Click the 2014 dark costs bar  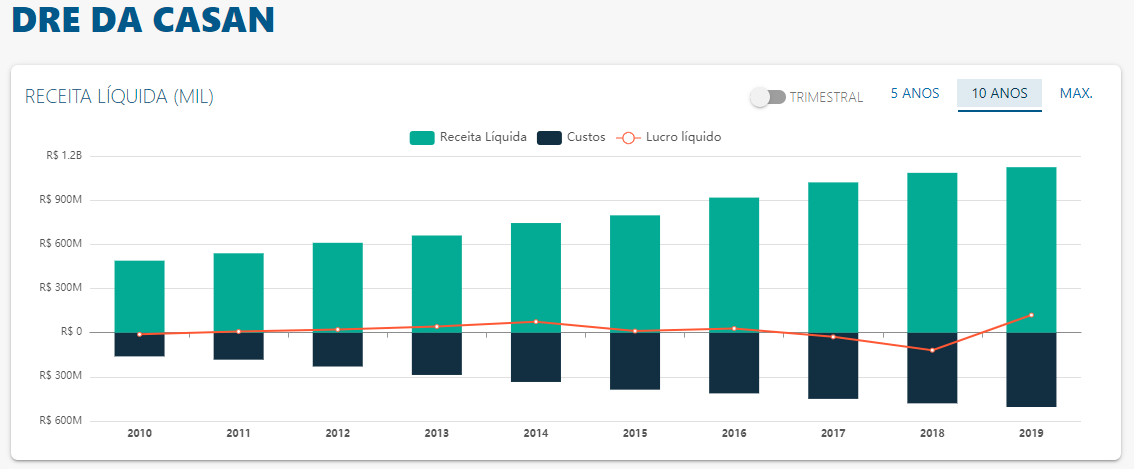click(536, 358)
